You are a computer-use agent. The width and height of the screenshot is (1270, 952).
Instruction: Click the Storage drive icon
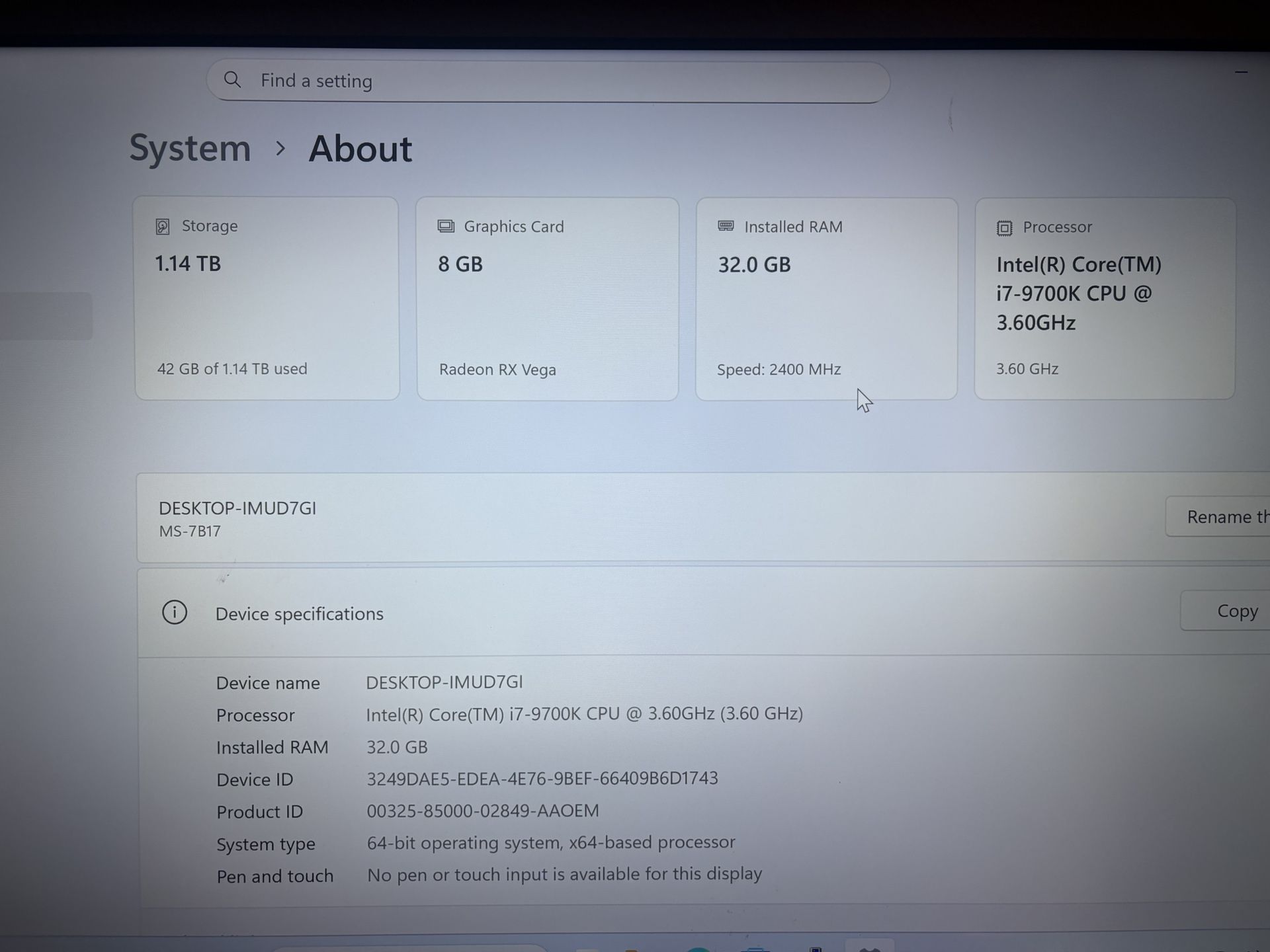pos(163,227)
